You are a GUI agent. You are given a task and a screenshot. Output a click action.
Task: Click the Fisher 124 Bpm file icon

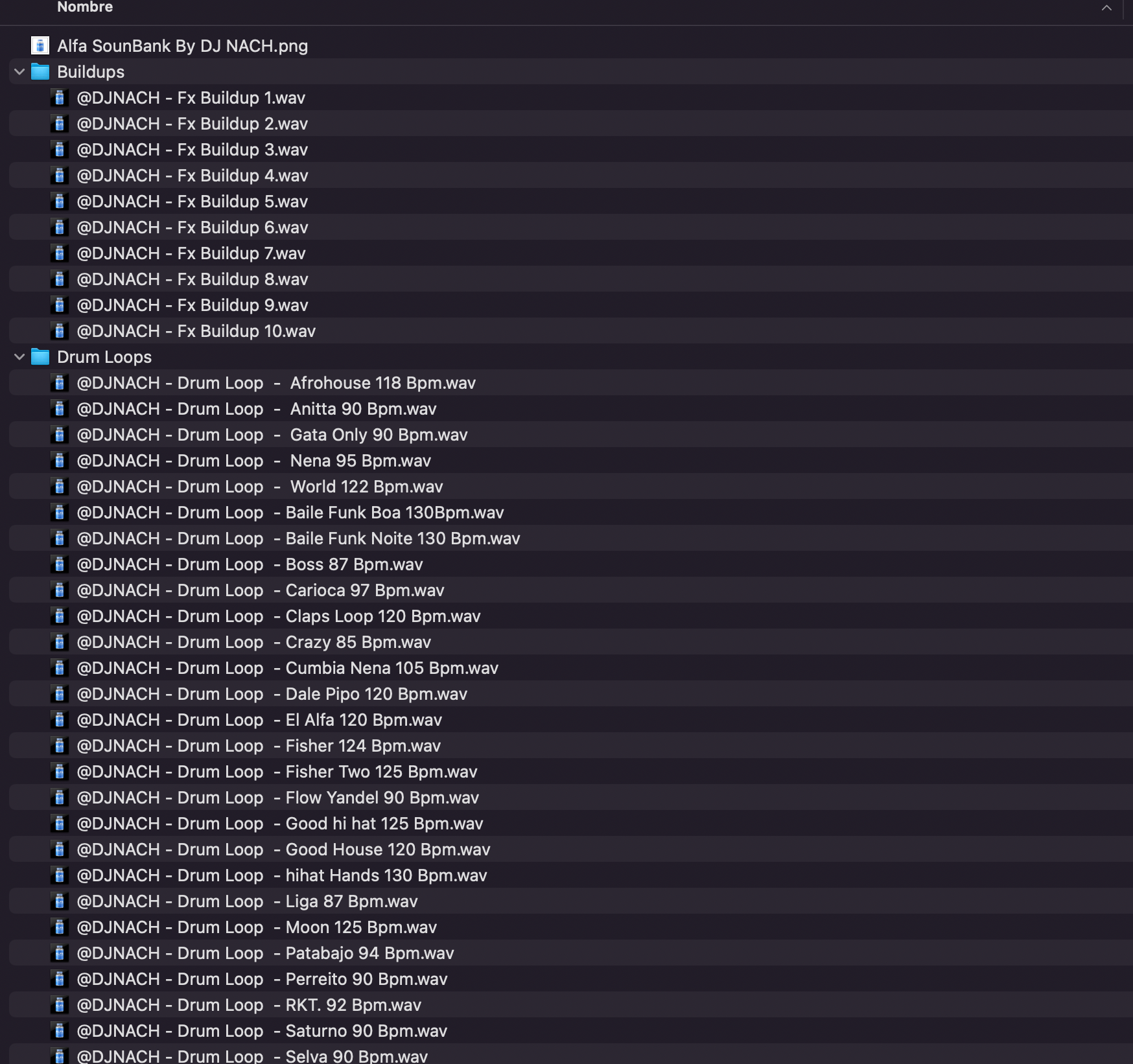(60, 746)
